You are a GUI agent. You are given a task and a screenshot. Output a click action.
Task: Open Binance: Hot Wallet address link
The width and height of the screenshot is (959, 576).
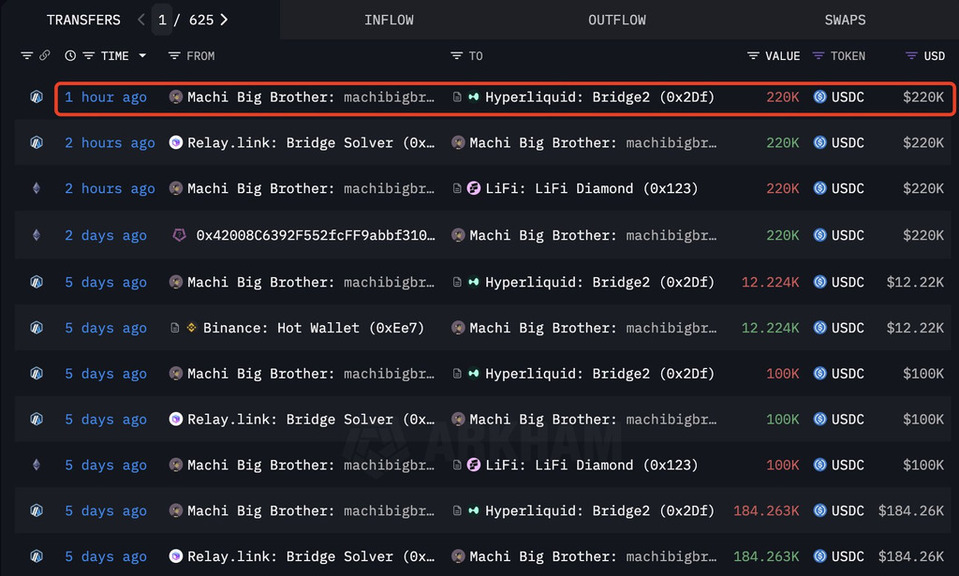coord(280,327)
